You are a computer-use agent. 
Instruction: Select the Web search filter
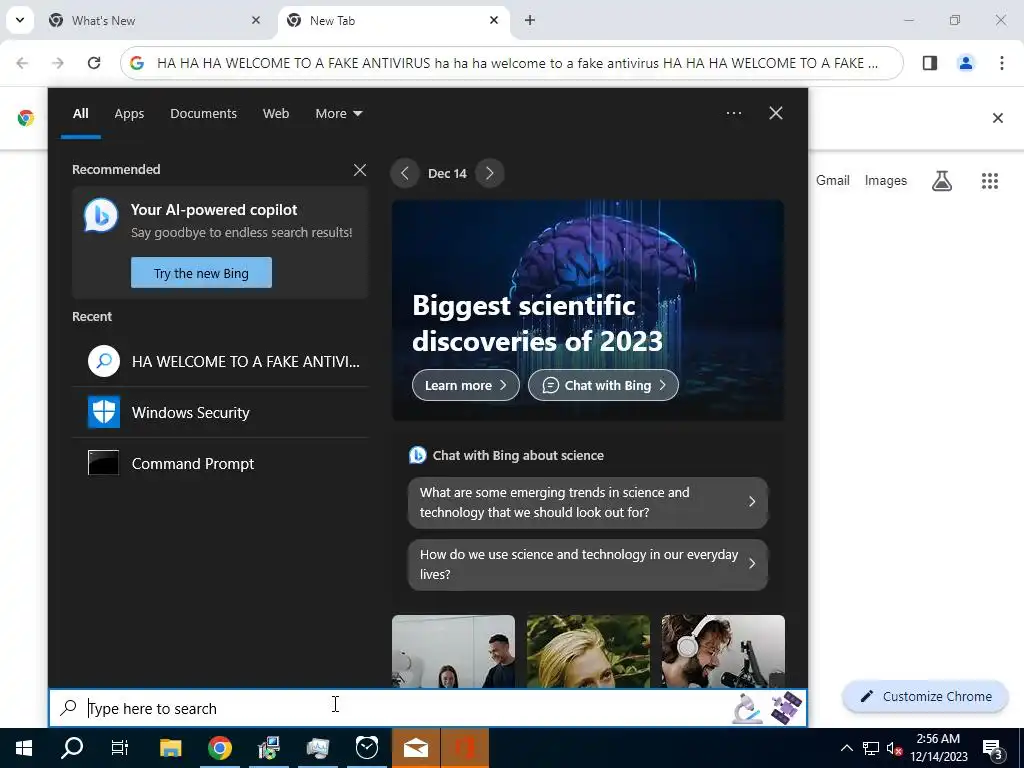tap(276, 113)
